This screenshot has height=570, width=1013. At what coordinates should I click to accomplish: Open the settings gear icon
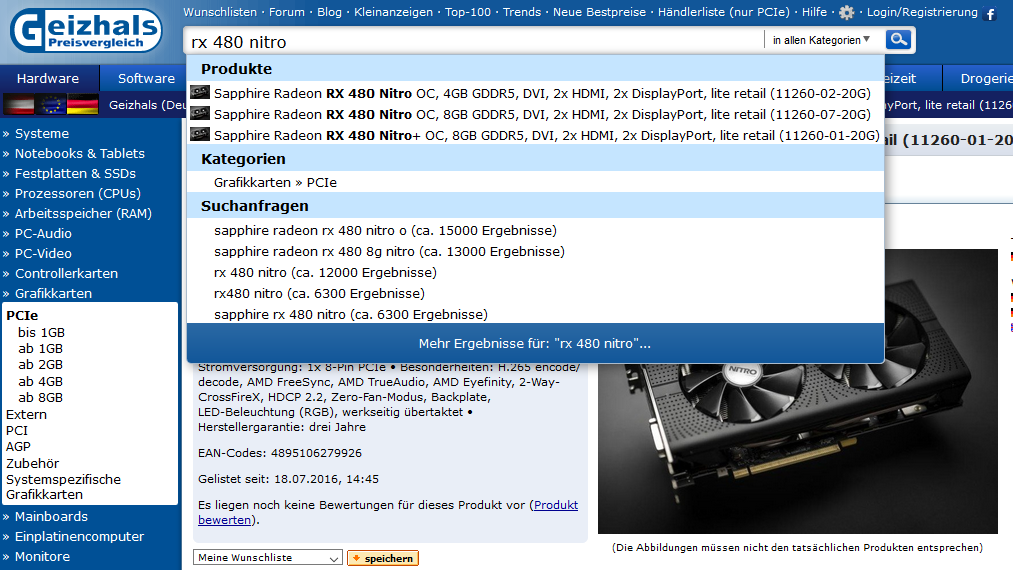pos(846,12)
